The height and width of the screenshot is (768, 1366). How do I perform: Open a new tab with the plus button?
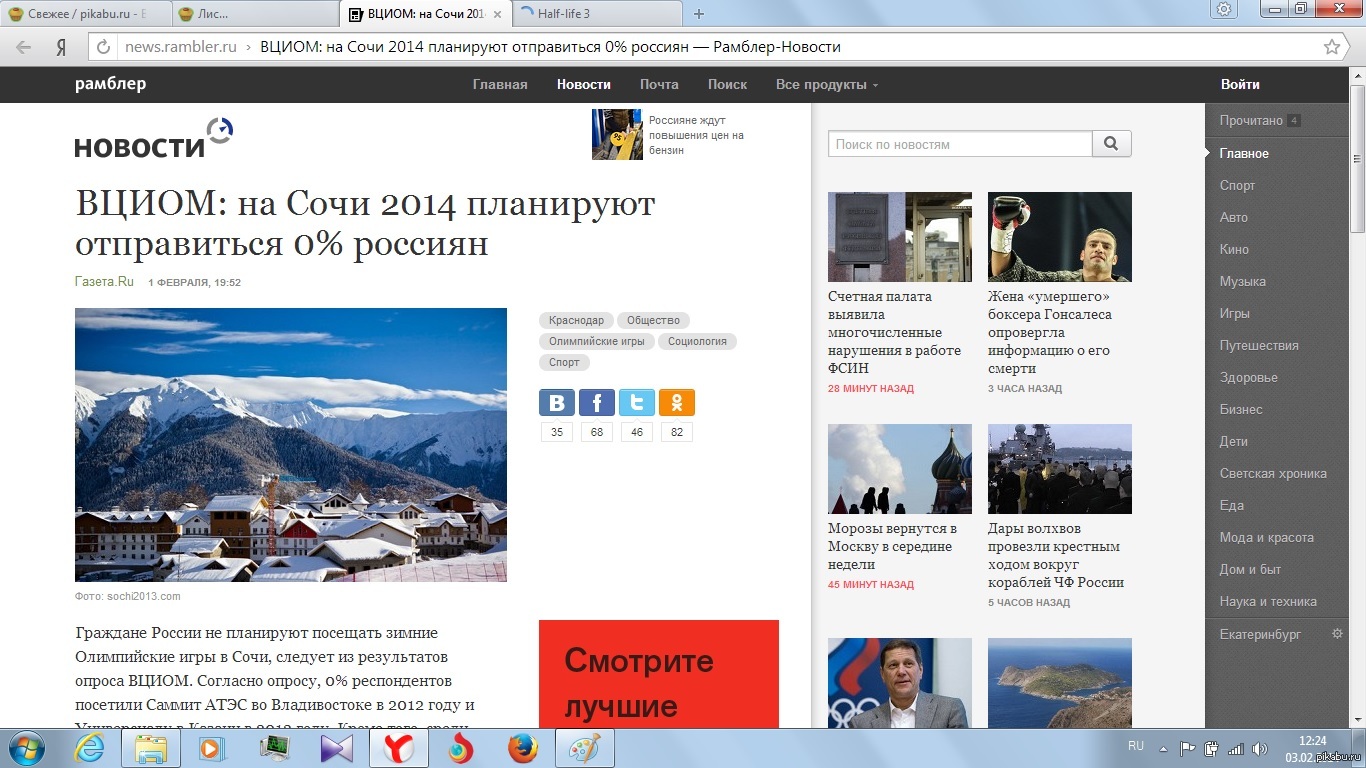click(x=699, y=14)
